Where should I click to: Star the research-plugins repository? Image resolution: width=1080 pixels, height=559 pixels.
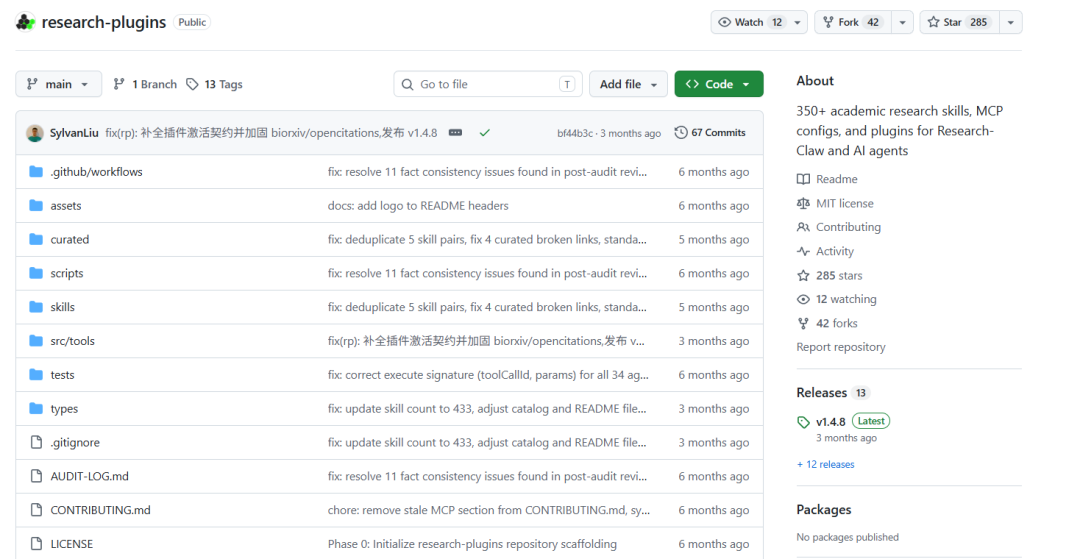click(x=959, y=22)
